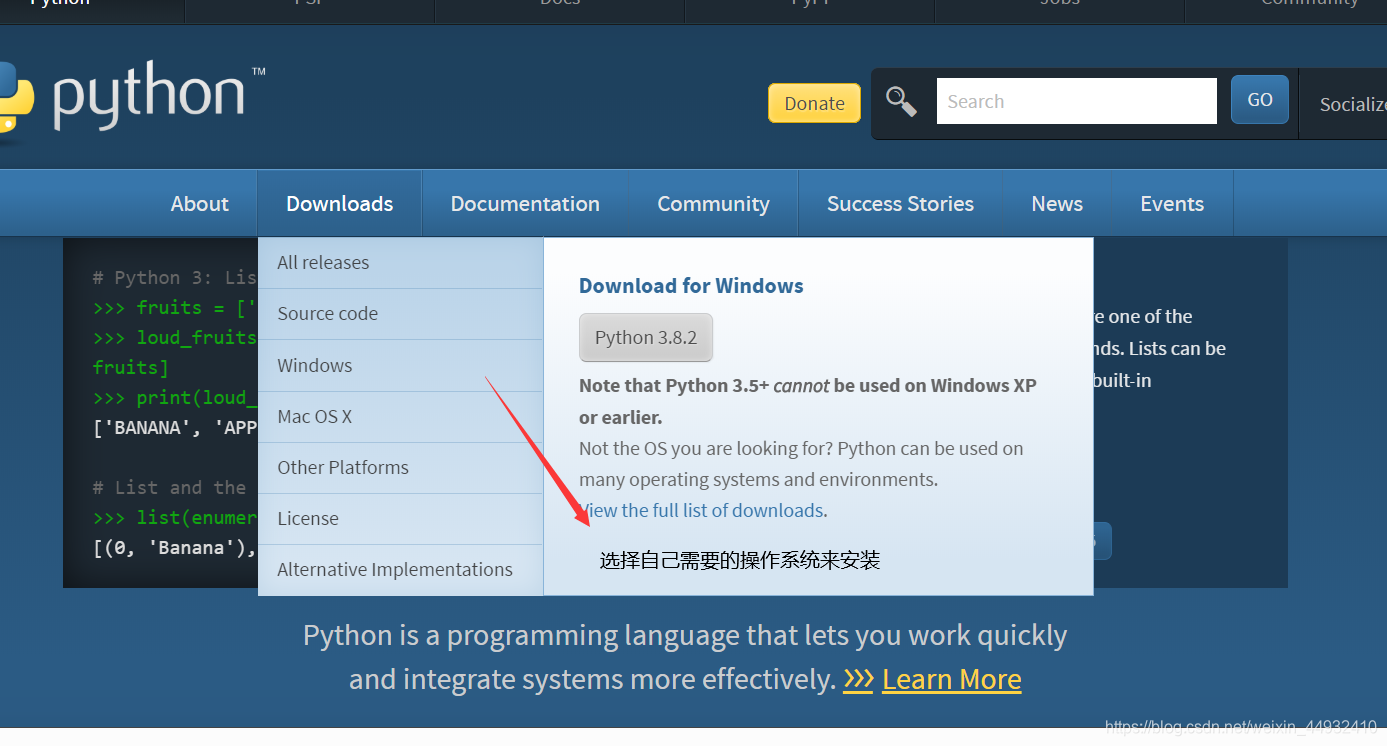Viewport: 1387px width, 746px height.
Task: Open the Events menu
Action: click(x=1172, y=203)
